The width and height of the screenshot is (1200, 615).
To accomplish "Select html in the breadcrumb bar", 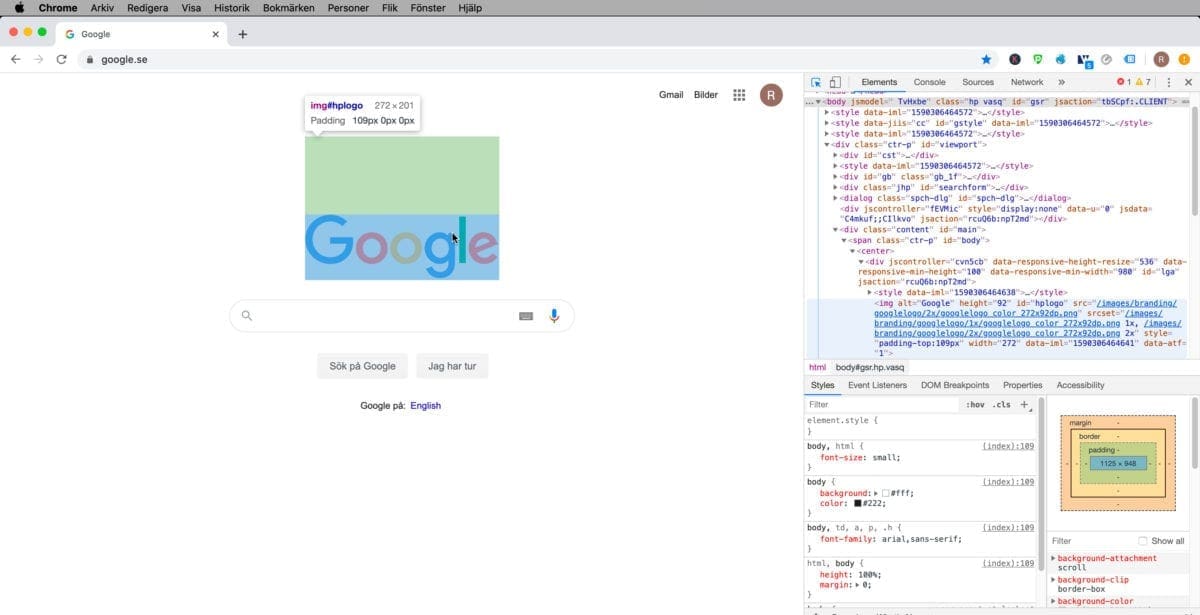I will tap(817, 367).
